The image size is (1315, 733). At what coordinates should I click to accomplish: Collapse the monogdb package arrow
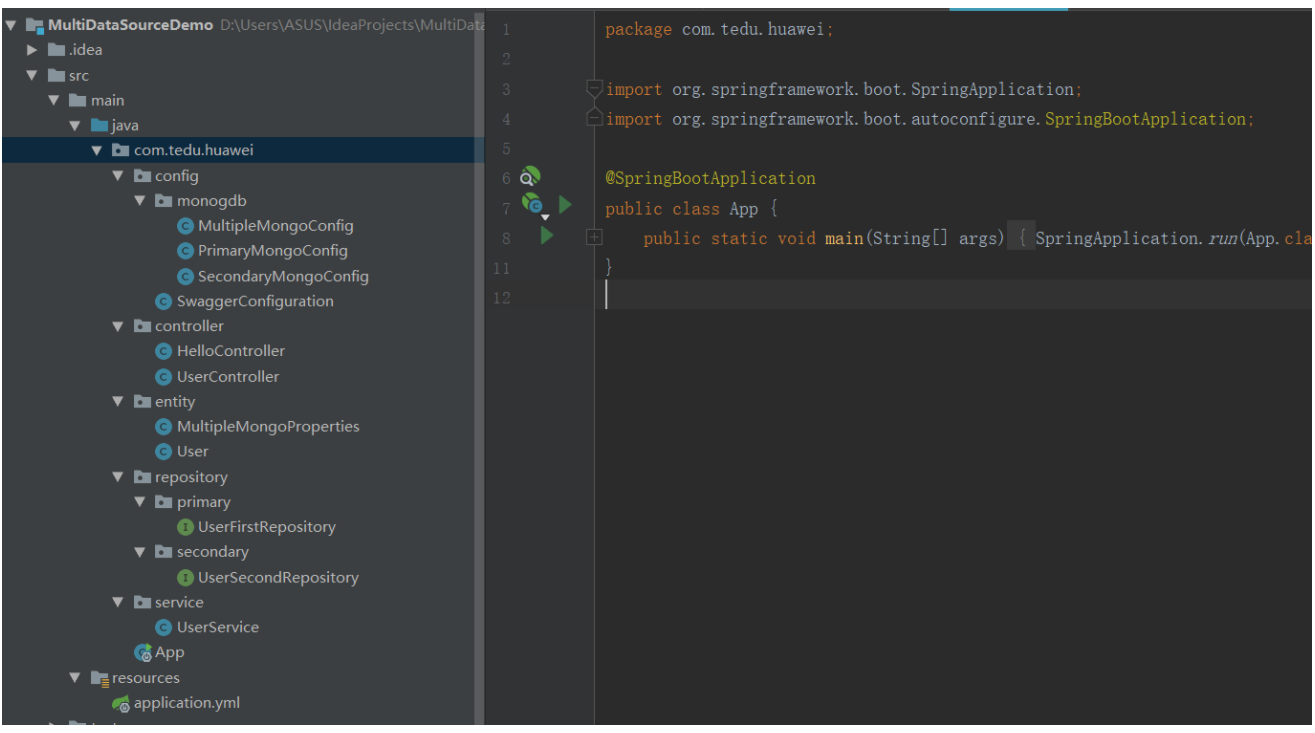[140, 201]
